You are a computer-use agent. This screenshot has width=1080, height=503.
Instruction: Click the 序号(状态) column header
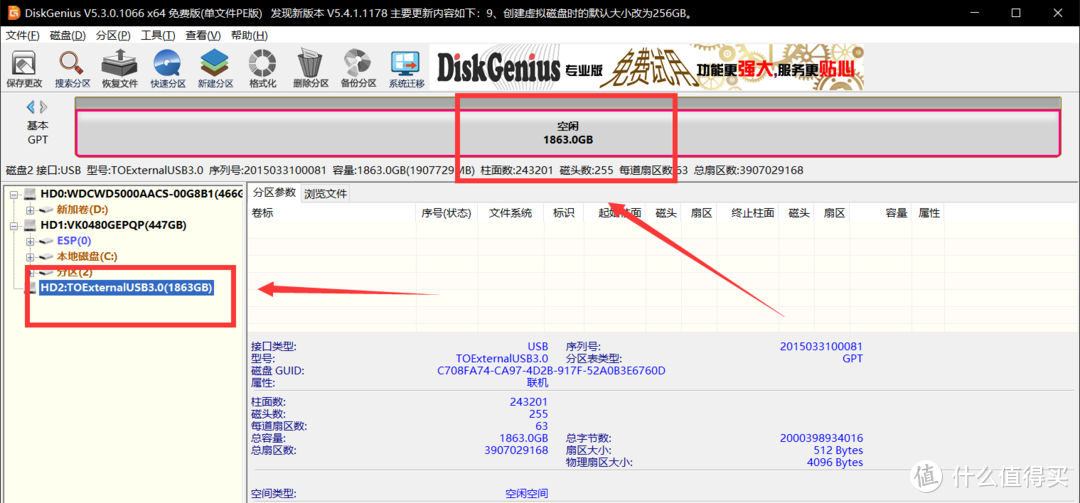pos(447,213)
